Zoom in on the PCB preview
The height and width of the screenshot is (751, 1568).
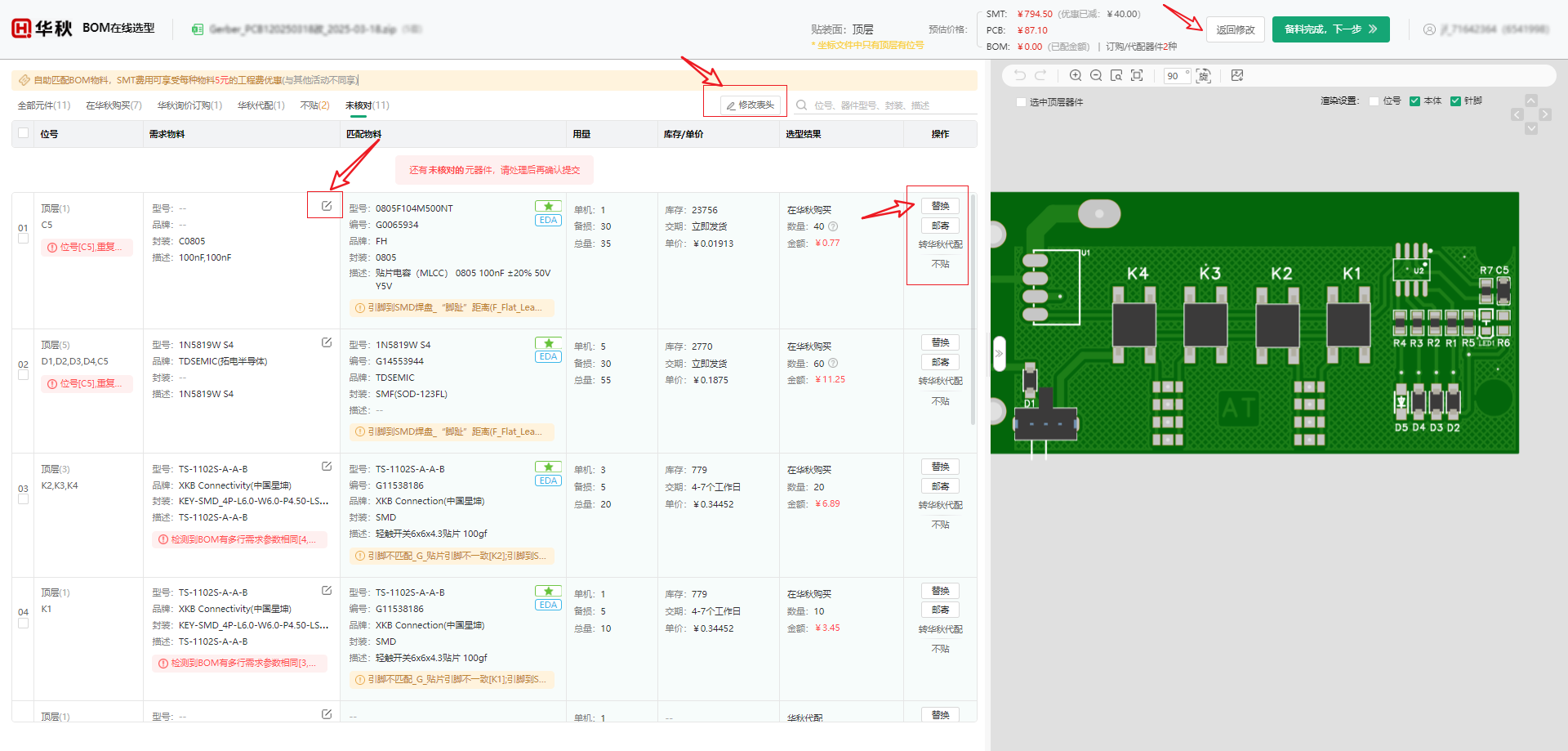point(1076,75)
